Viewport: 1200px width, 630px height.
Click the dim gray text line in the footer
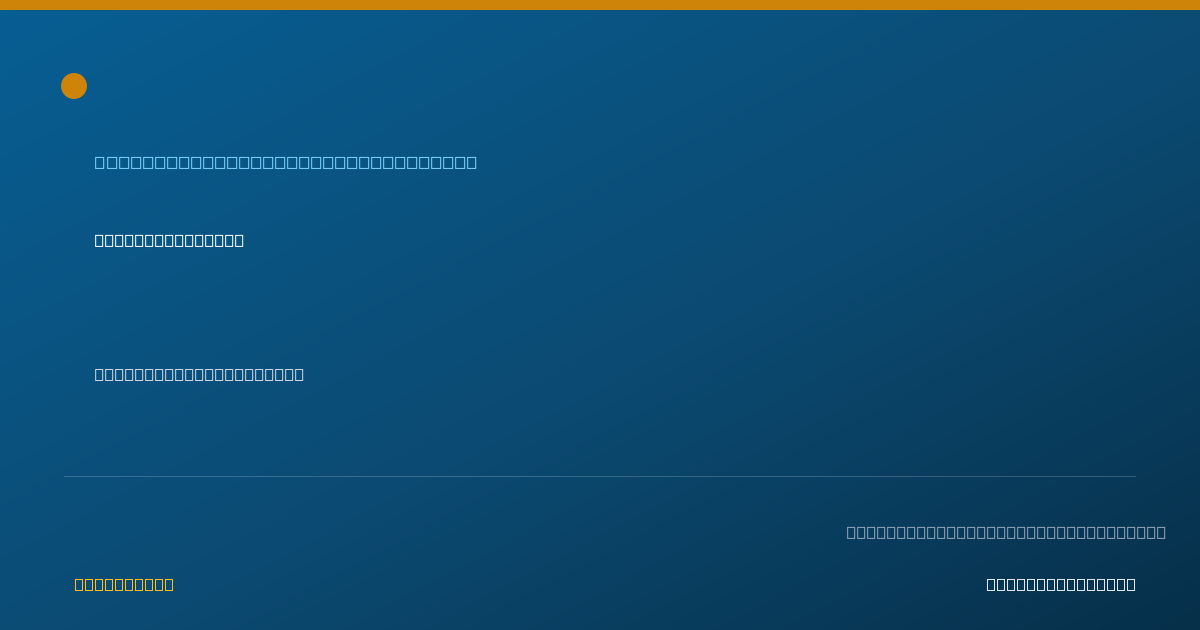pos(1006,532)
